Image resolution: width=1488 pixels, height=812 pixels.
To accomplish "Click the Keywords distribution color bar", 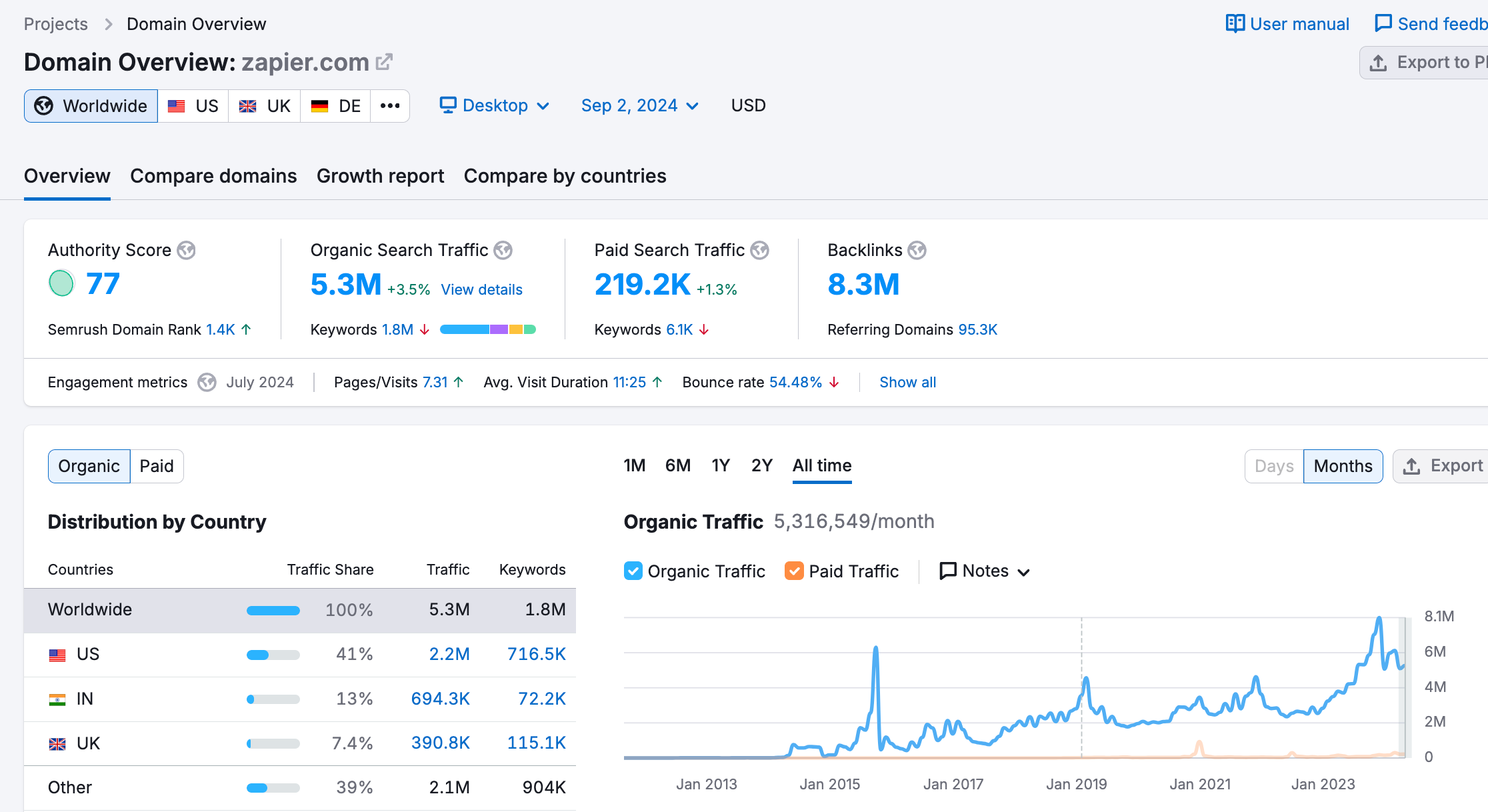I will click(487, 329).
